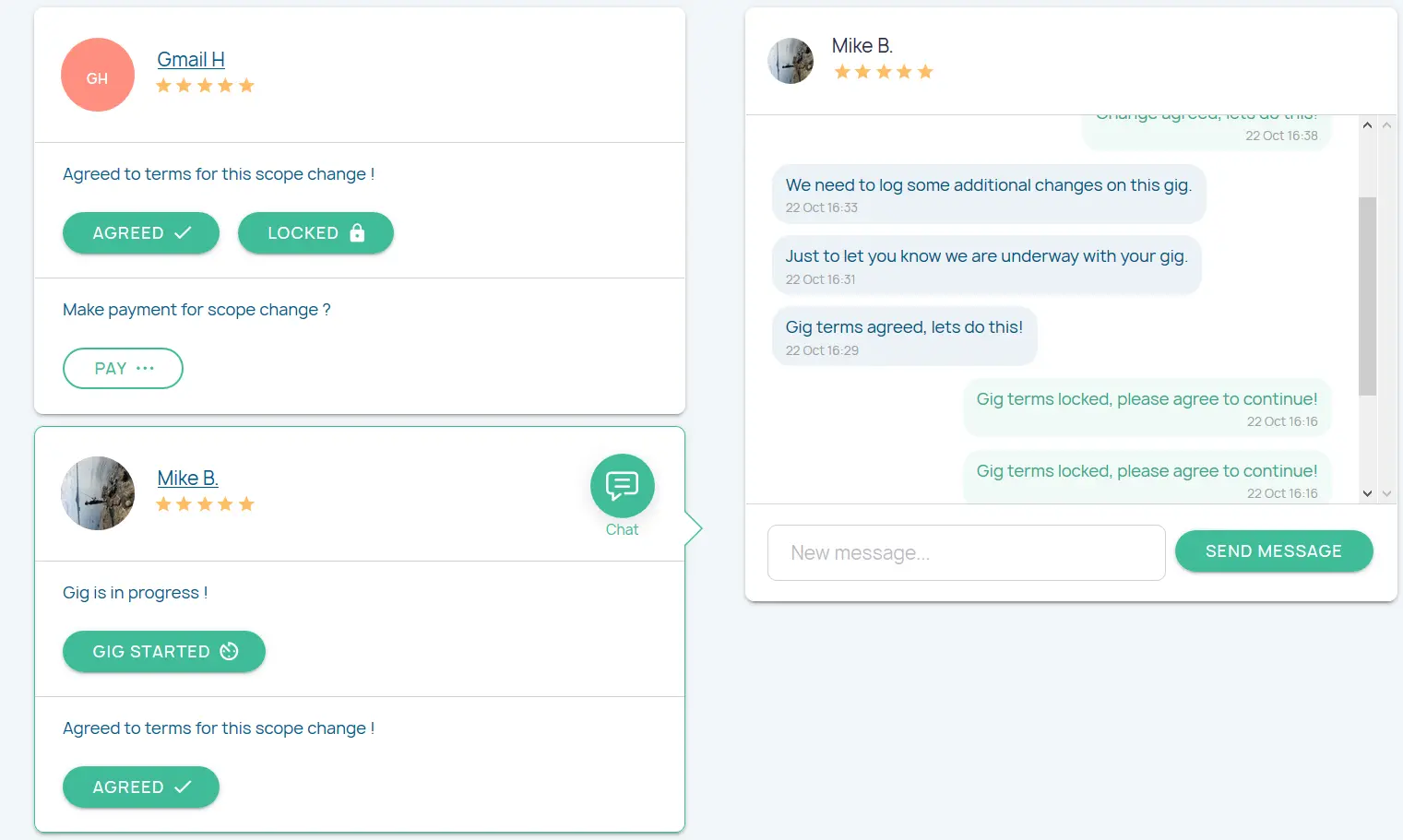The height and width of the screenshot is (840, 1403).
Task: Click checkmark on Mike B.'s AGREED button
Action: tap(183, 787)
